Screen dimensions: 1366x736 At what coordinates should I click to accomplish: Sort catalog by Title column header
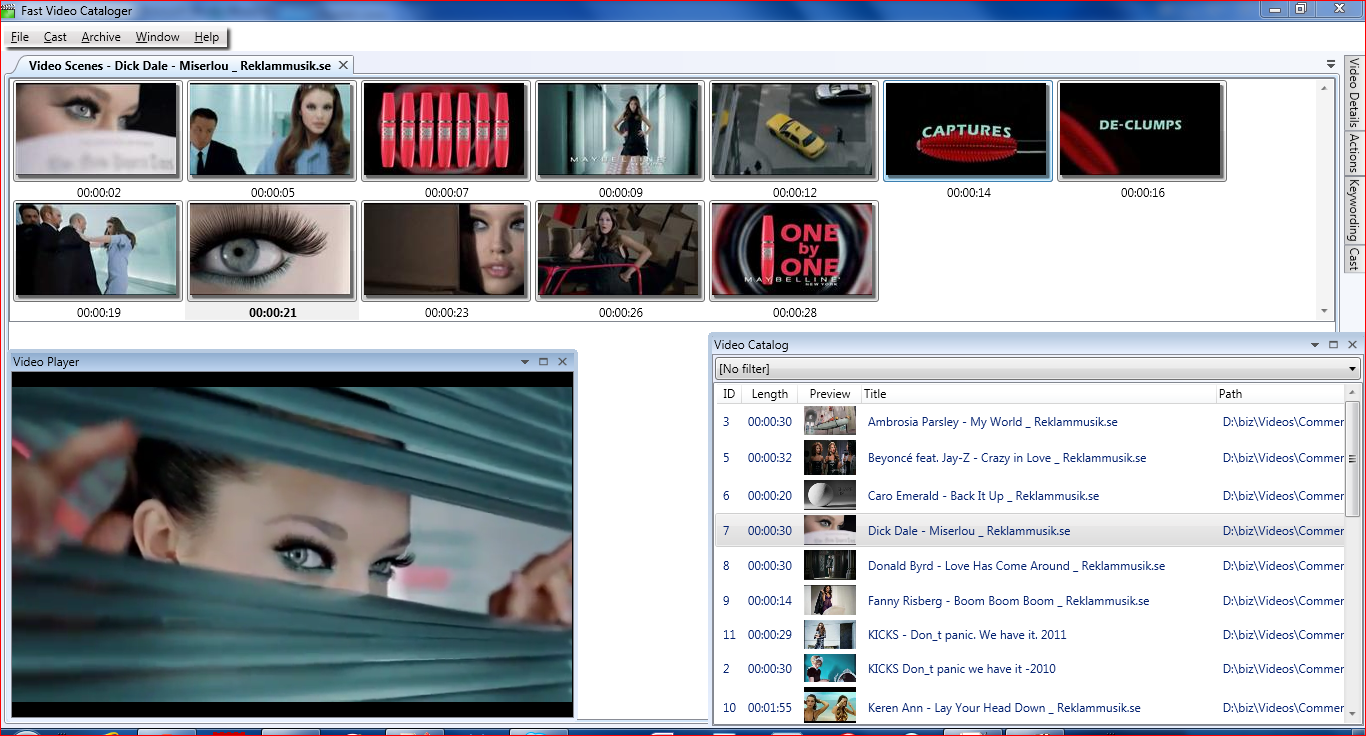pos(1038,394)
